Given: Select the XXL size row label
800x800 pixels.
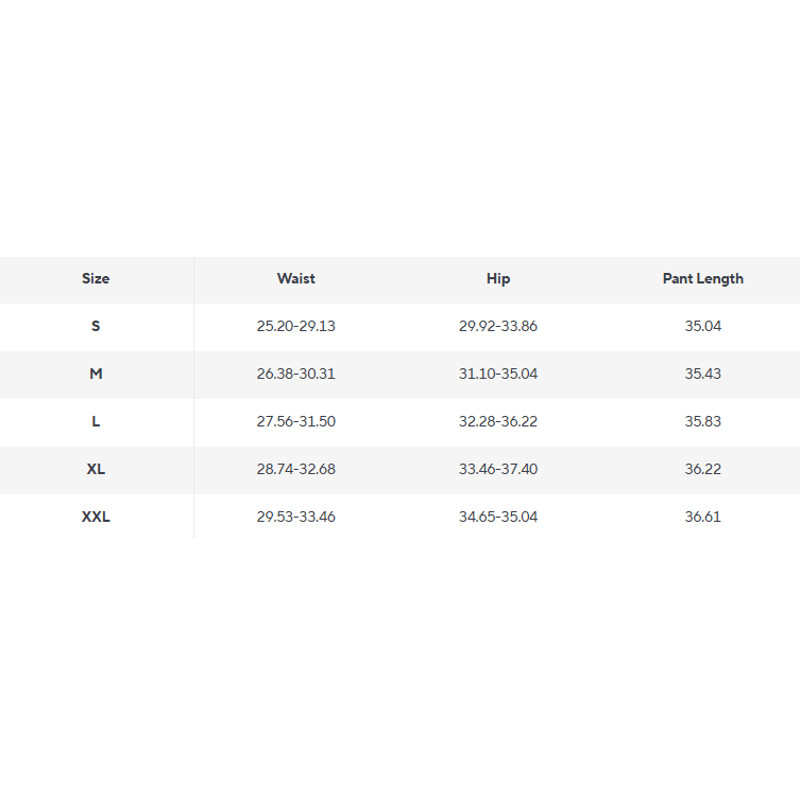Looking at the screenshot, I should (x=96, y=517).
